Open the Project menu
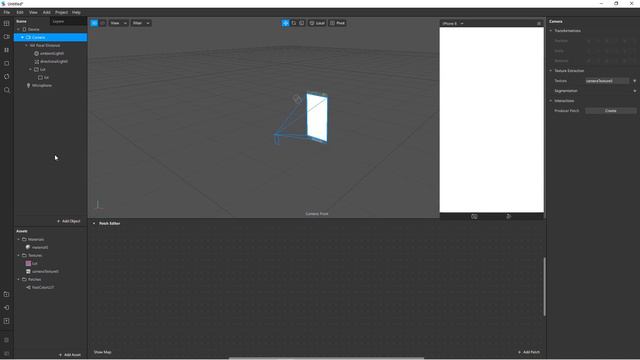 pos(62,12)
